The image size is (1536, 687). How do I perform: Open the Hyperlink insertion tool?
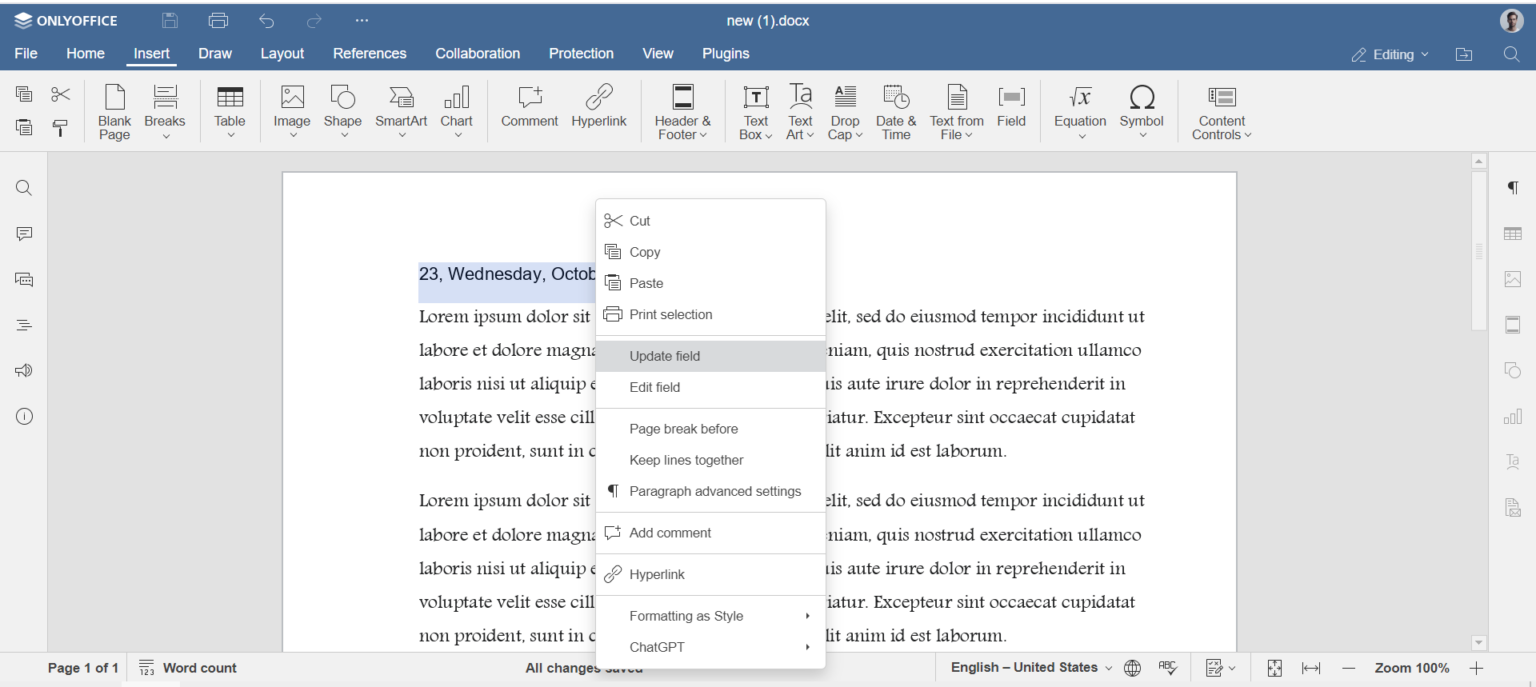pos(598,110)
